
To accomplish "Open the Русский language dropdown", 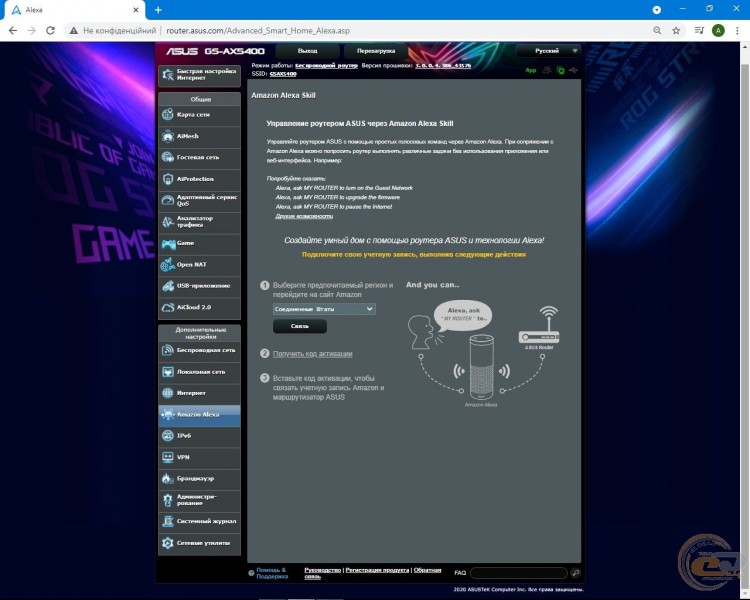I will coord(548,51).
